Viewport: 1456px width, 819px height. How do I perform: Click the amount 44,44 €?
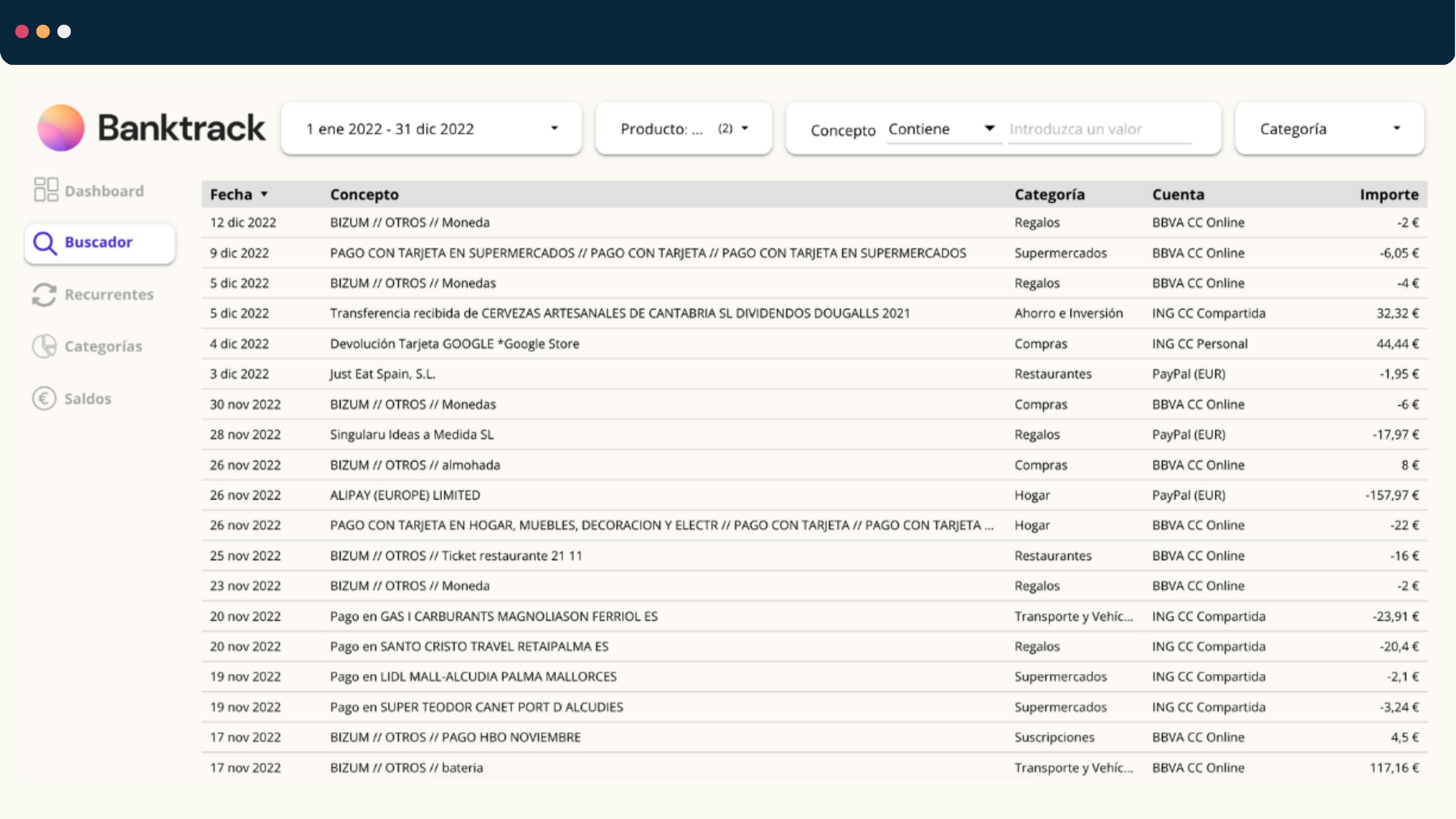tap(1398, 344)
